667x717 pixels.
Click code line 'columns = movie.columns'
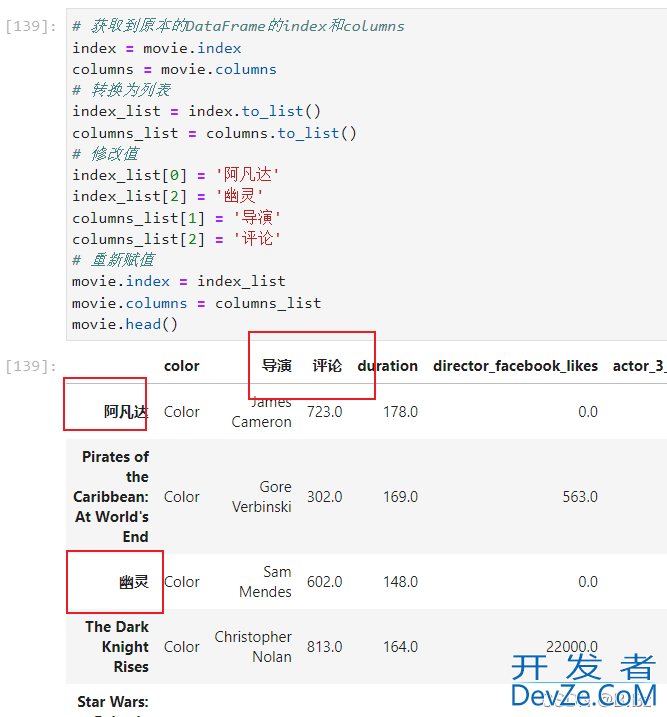coord(174,70)
